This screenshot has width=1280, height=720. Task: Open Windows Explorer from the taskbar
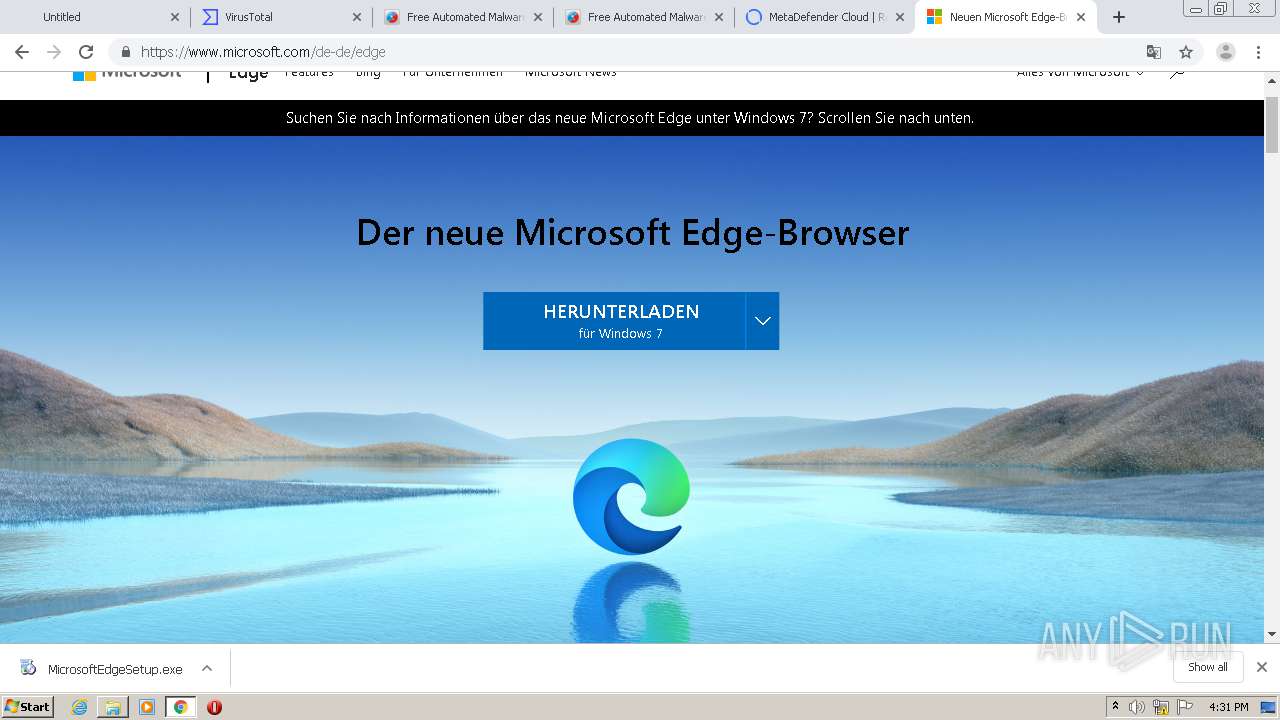[113, 707]
